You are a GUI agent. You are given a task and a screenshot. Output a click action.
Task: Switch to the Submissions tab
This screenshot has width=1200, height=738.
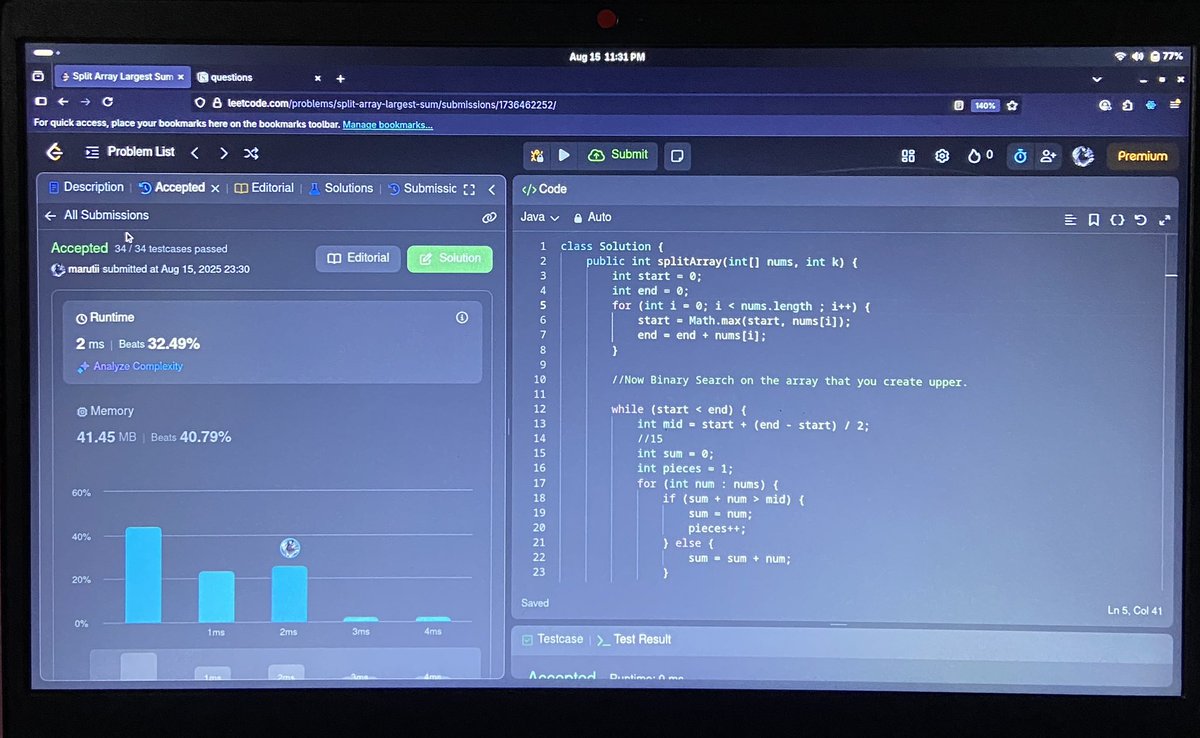(x=422, y=188)
